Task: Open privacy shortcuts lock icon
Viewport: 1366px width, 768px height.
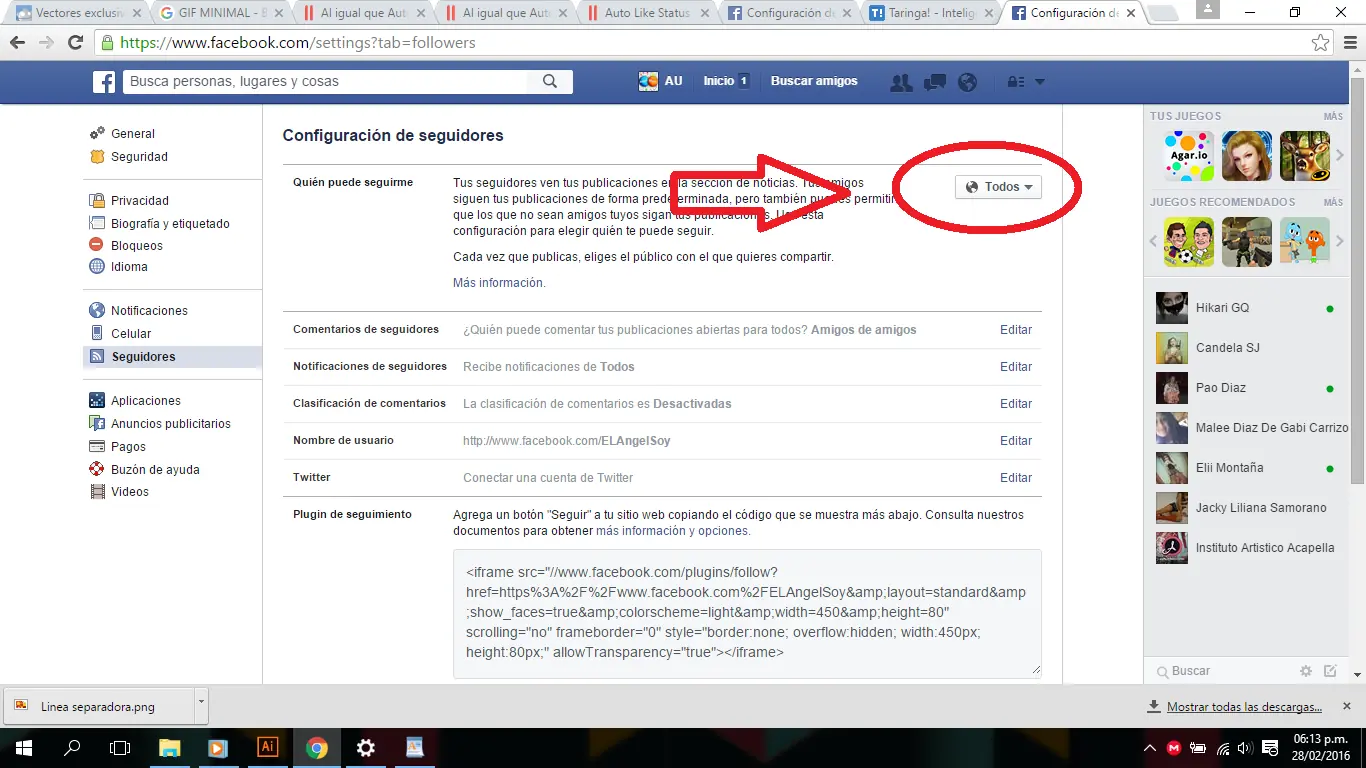Action: [1016, 82]
